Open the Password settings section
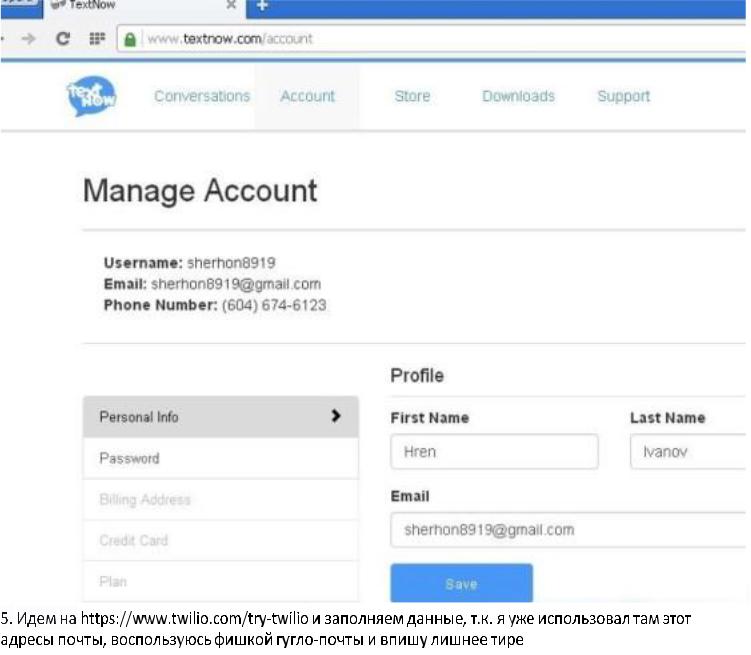This screenshot has height=655, width=751. pos(221,458)
